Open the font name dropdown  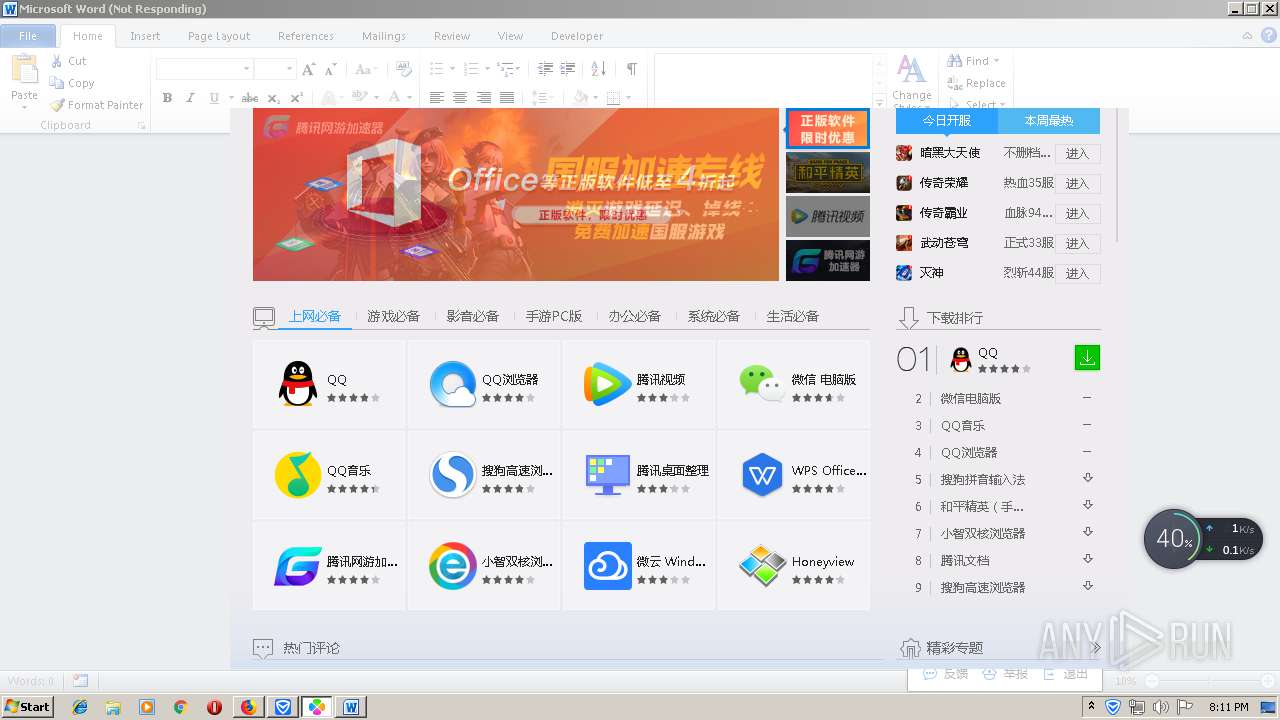tap(246, 69)
